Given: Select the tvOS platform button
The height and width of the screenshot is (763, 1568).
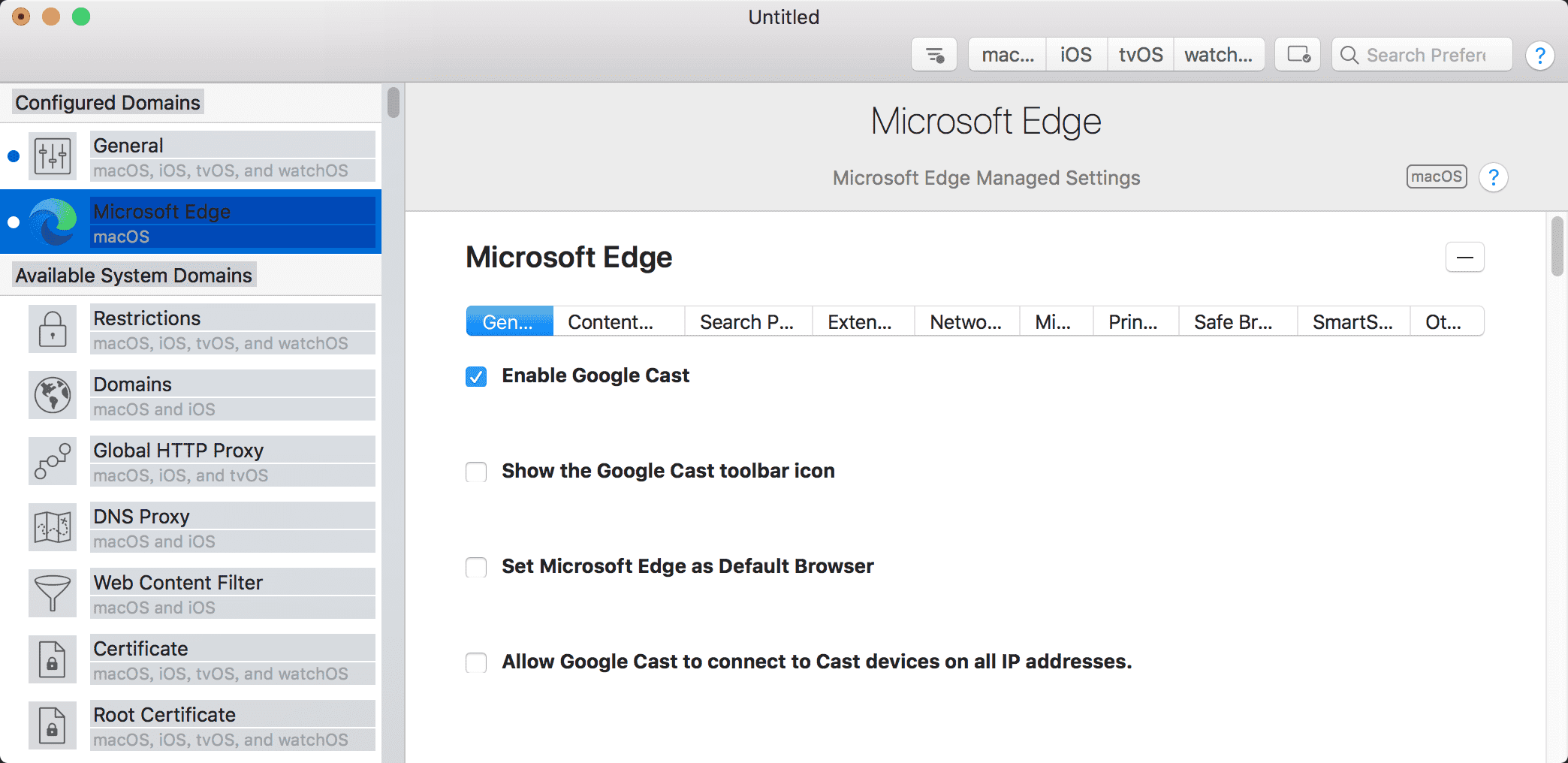Looking at the screenshot, I should click(x=1140, y=55).
